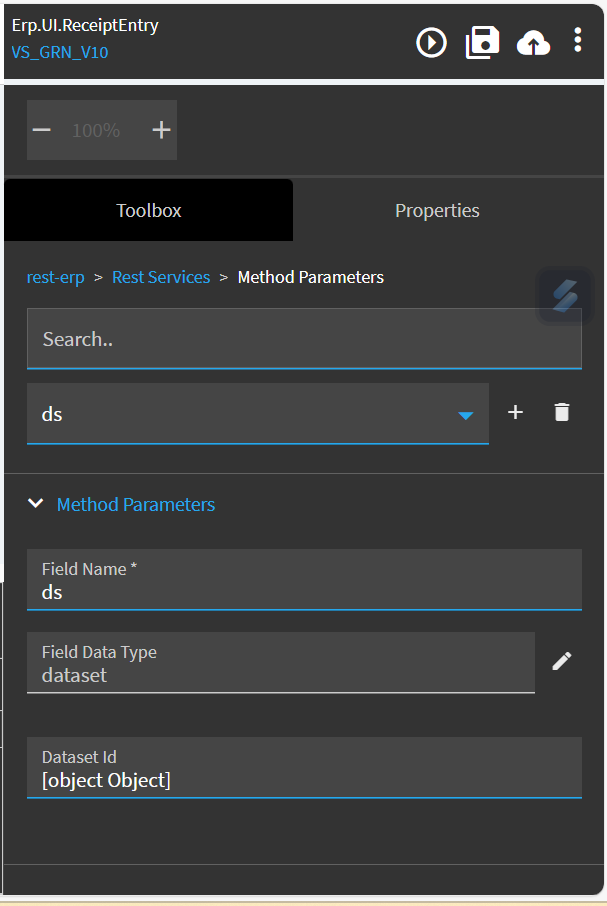Edit the Field Data Type with pencil icon

(561, 661)
